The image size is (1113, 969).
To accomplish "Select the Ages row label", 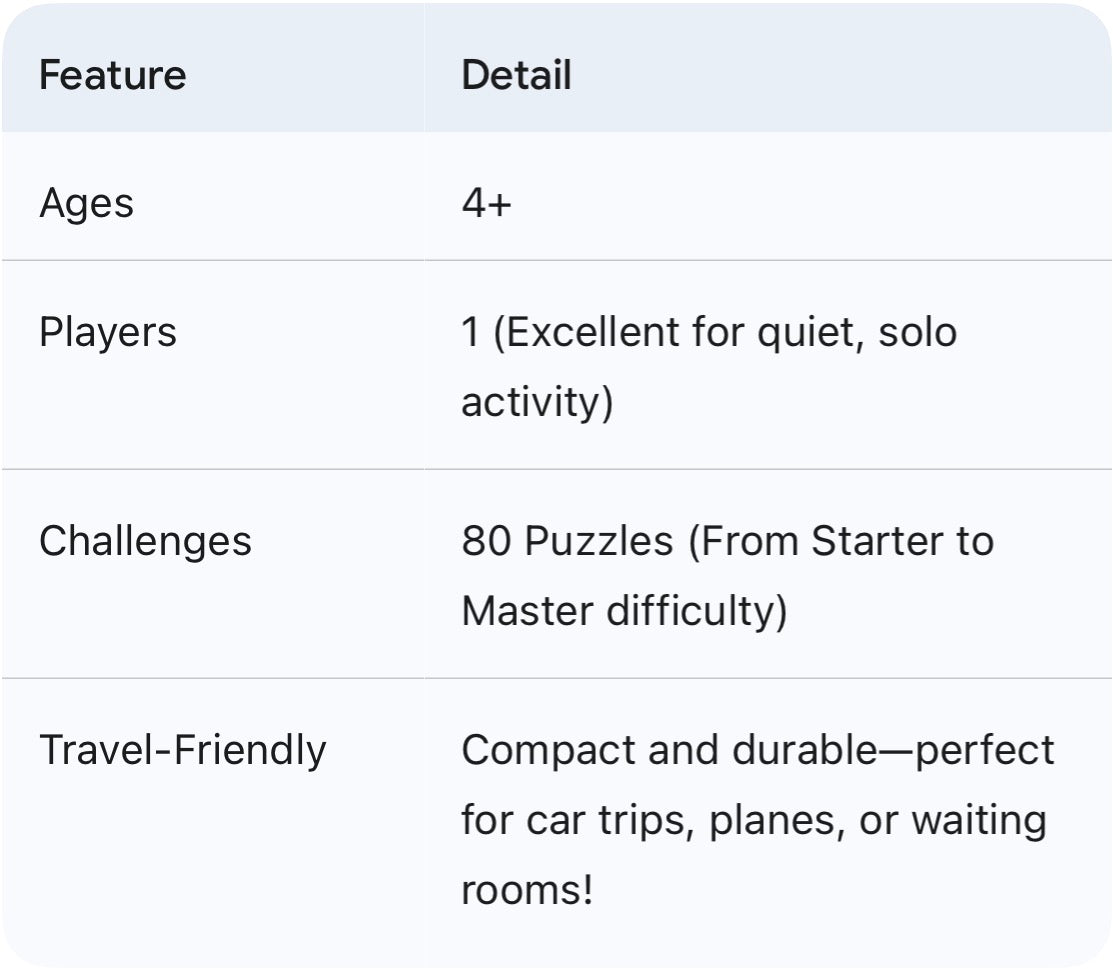I will point(86,204).
